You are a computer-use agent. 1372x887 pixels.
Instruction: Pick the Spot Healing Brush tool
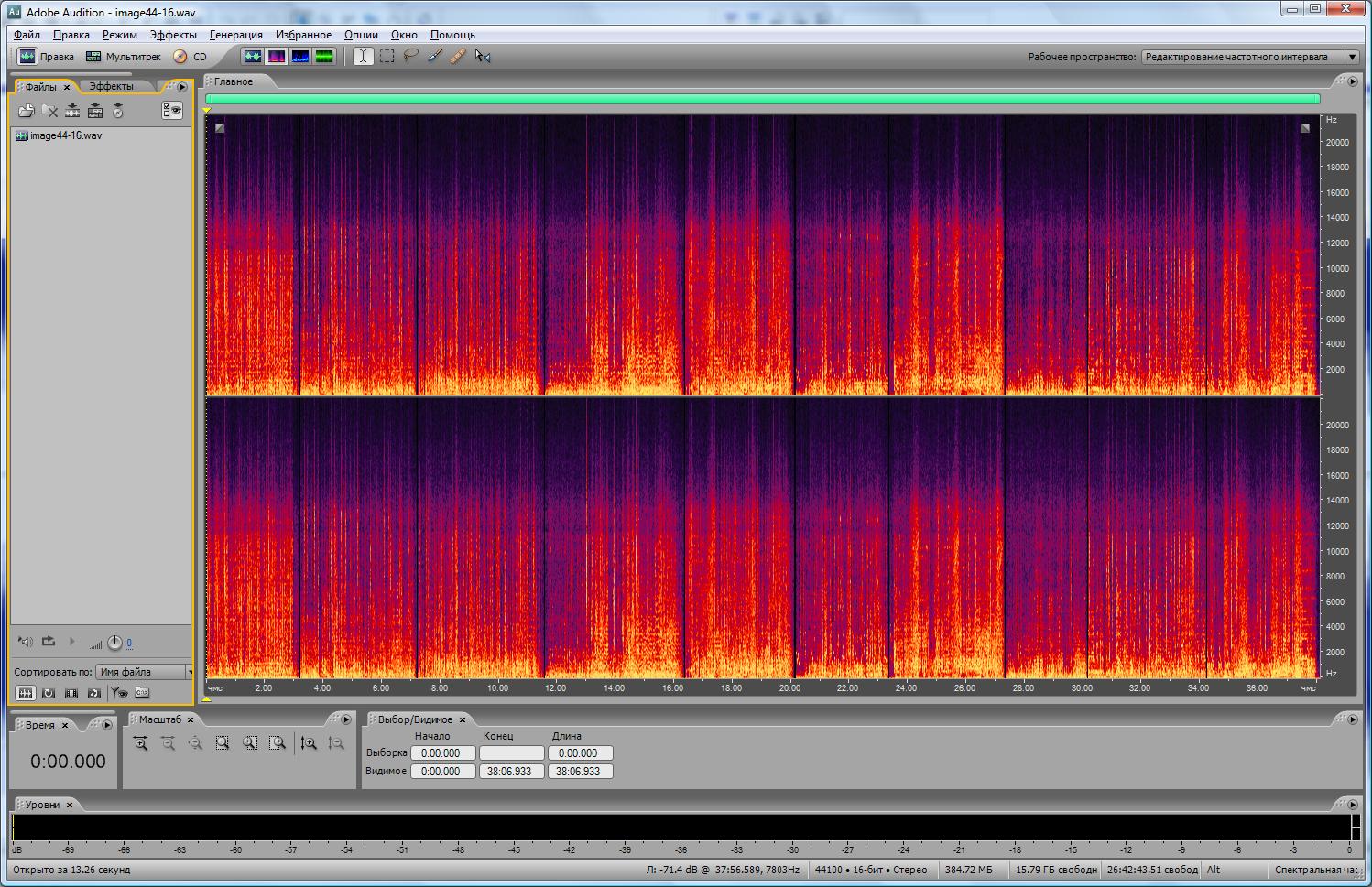pos(458,56)
